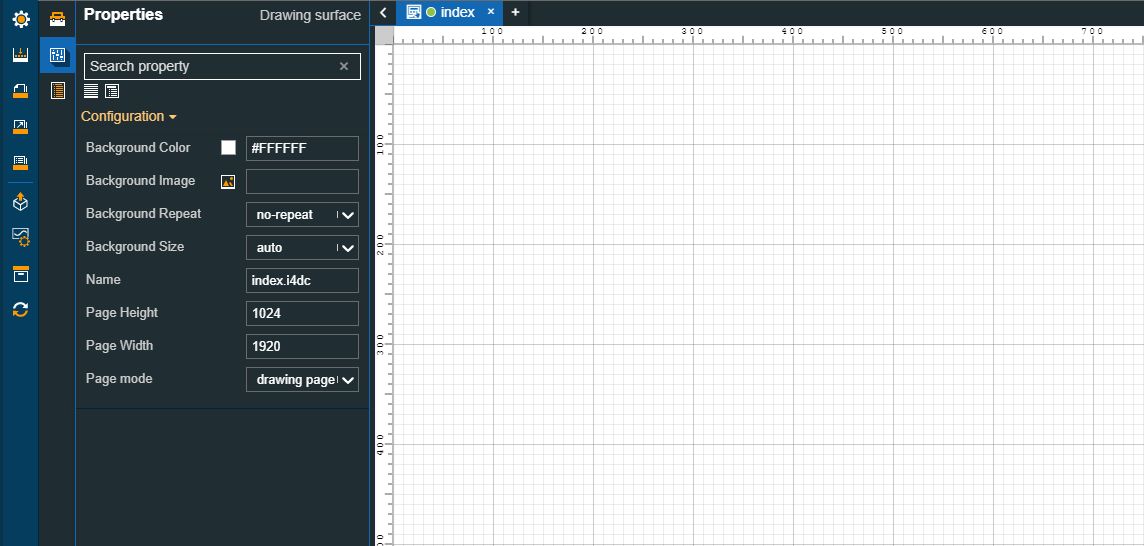Click the Background Repeat label
Screen dimensions: 1144x546
[x=144, y=214]
